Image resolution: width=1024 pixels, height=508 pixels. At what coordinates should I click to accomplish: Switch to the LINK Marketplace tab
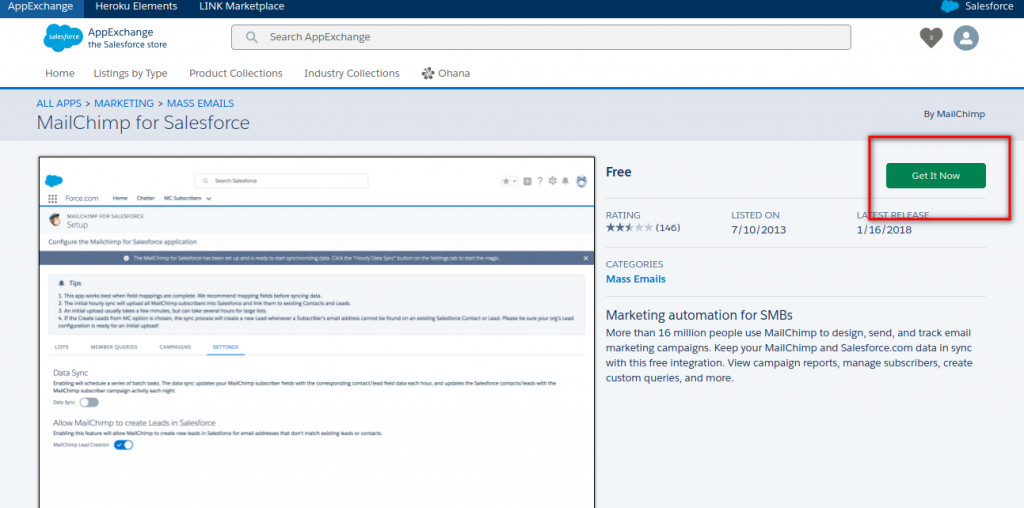tap(242, 7)
